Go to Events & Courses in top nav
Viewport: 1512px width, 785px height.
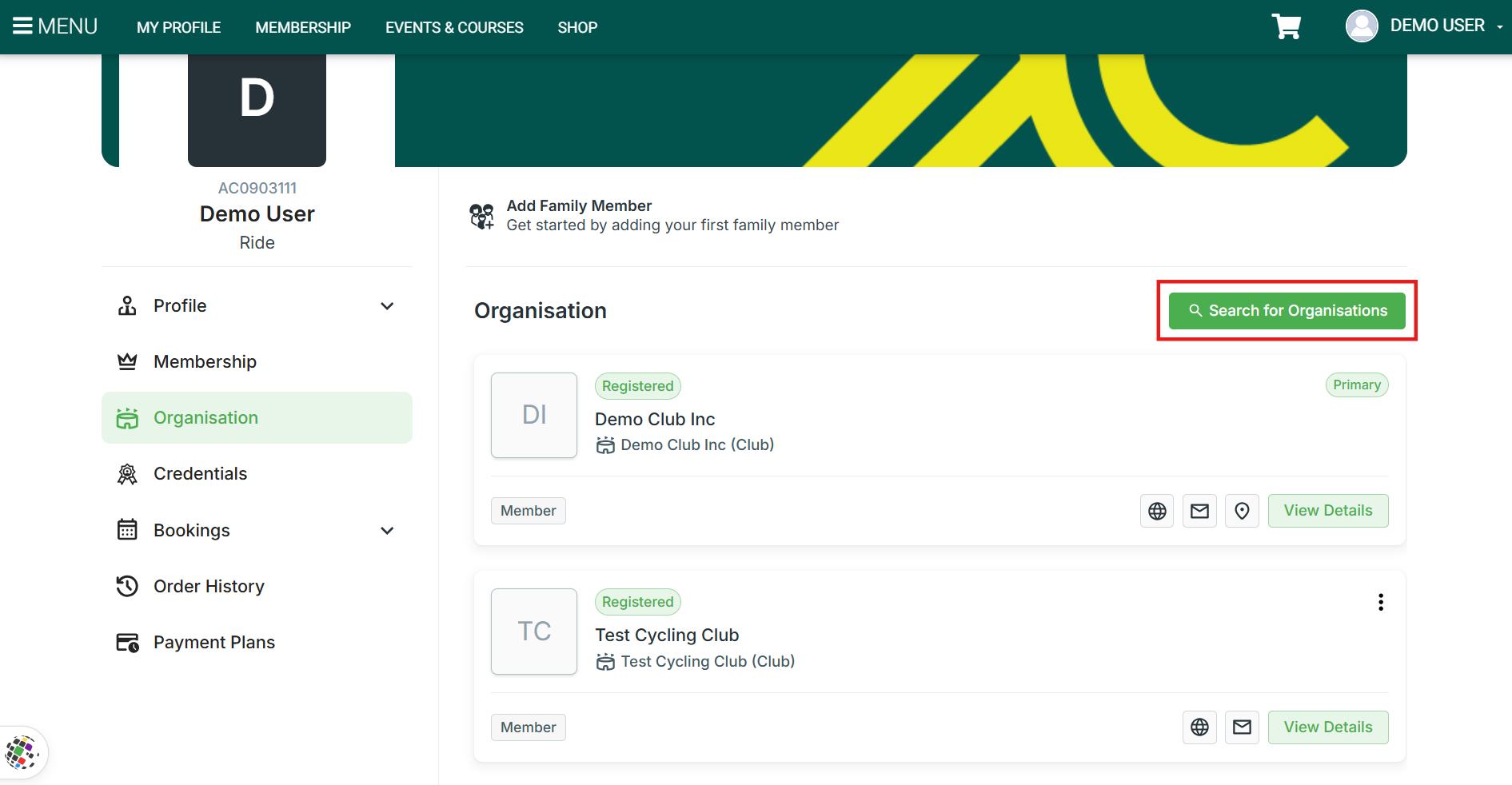pyautogui.click(x=454, y=27)
